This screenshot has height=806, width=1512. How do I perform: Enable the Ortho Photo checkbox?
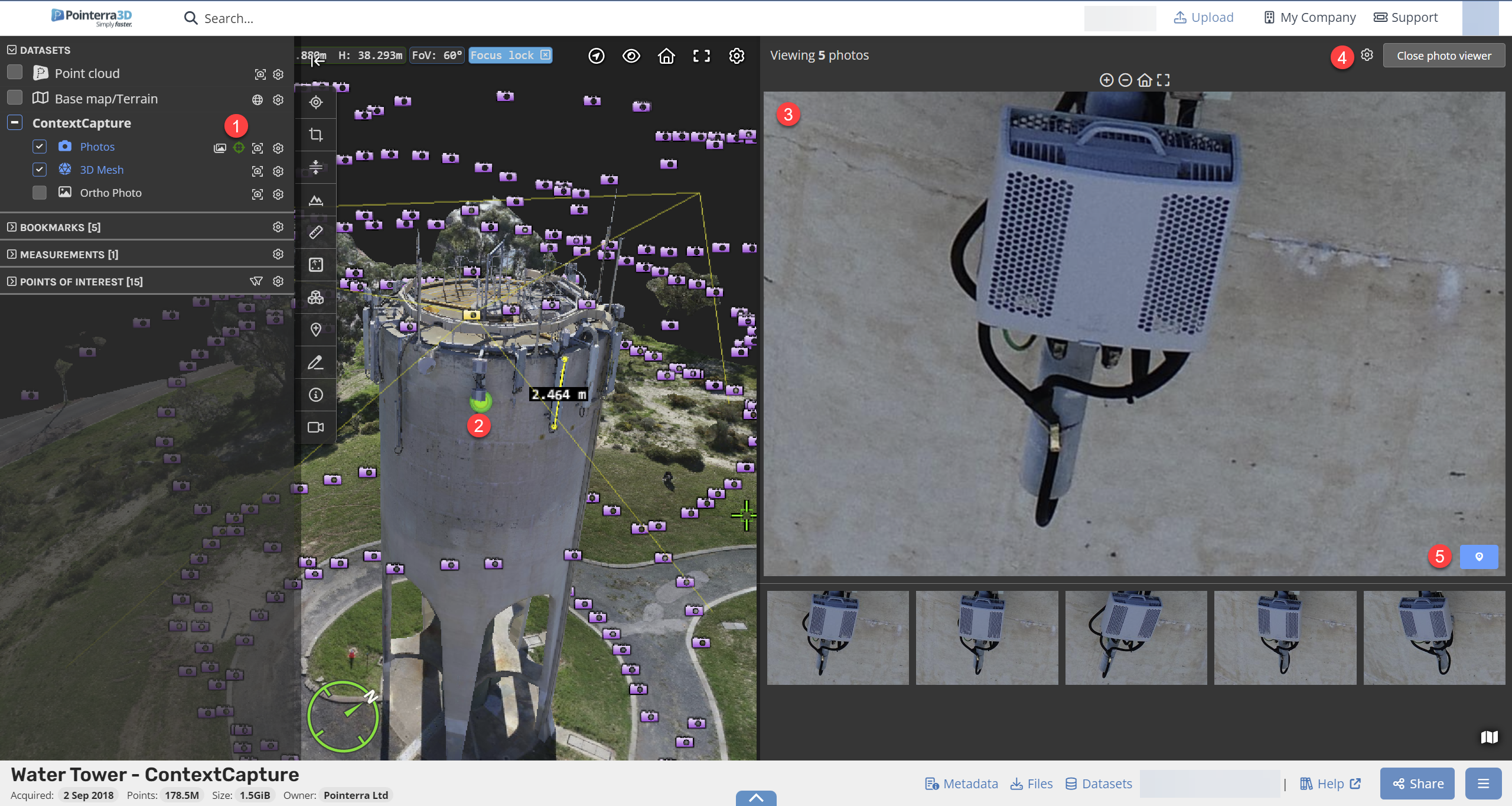pyautogui.click(x=40, y=193)
